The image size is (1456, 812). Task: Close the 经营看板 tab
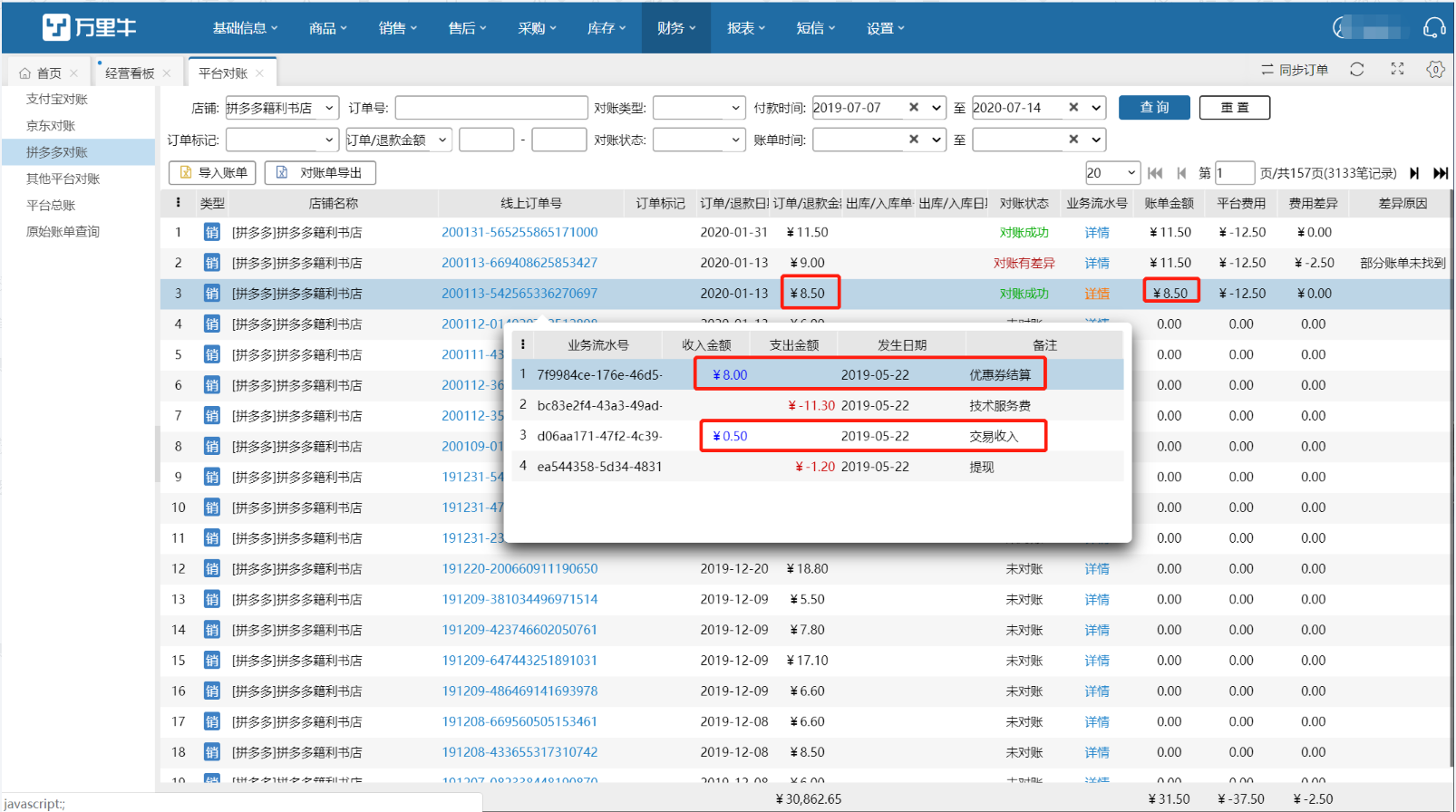pos(167,73)
